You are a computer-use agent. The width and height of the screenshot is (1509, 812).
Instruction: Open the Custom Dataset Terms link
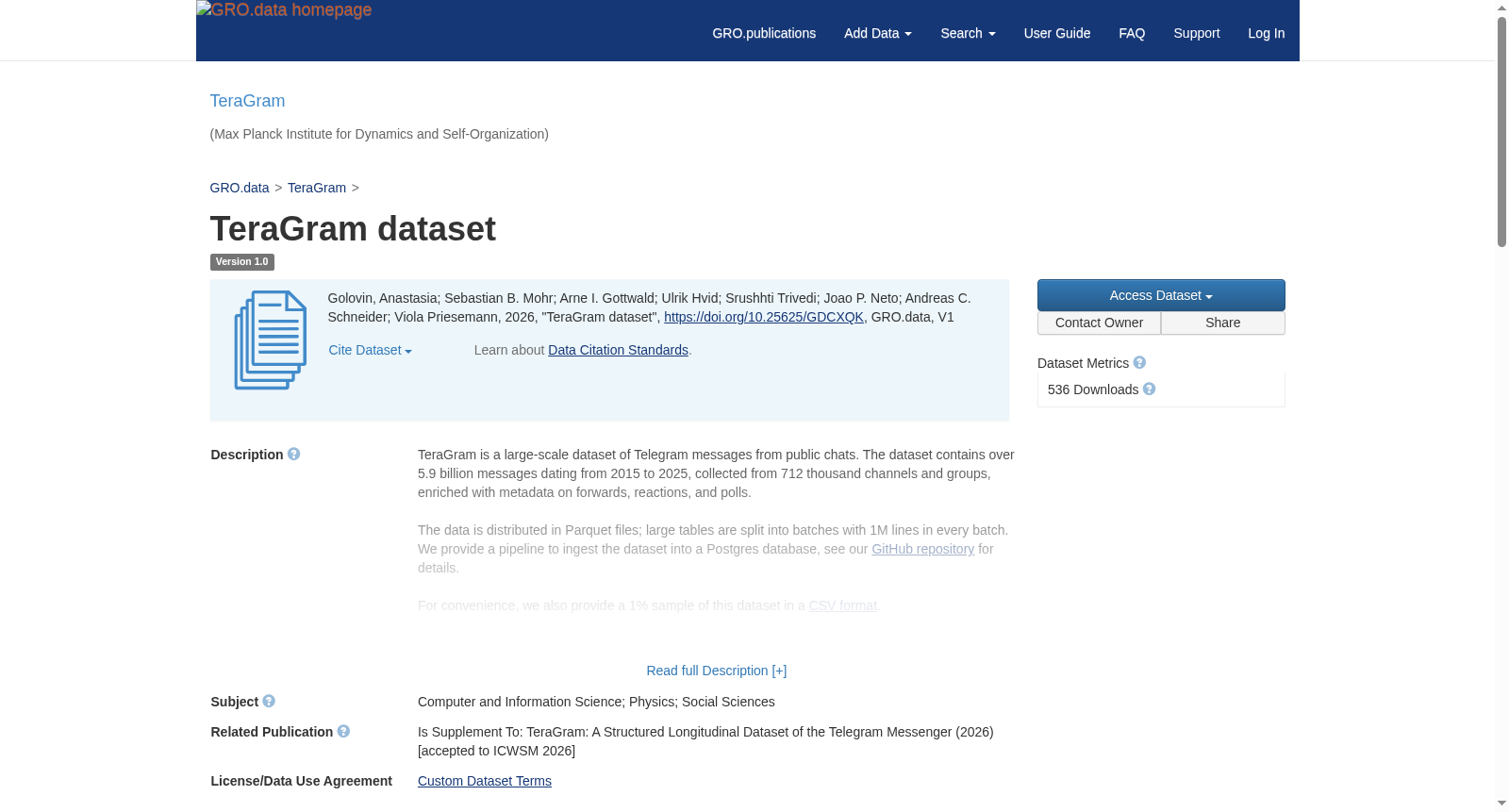point(485,781)
